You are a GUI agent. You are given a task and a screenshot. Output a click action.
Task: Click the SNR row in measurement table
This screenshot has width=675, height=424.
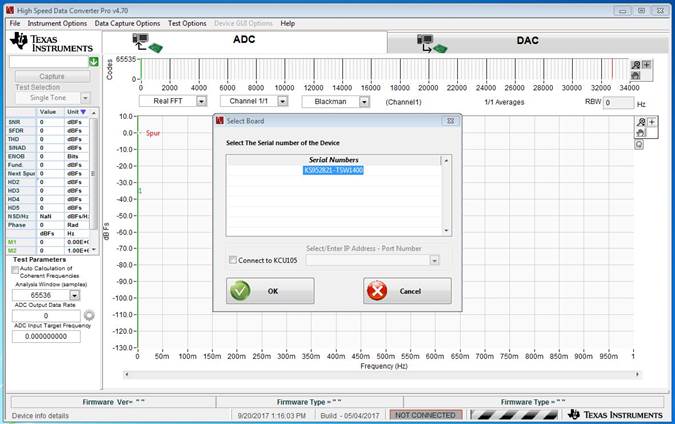point(48,122)
